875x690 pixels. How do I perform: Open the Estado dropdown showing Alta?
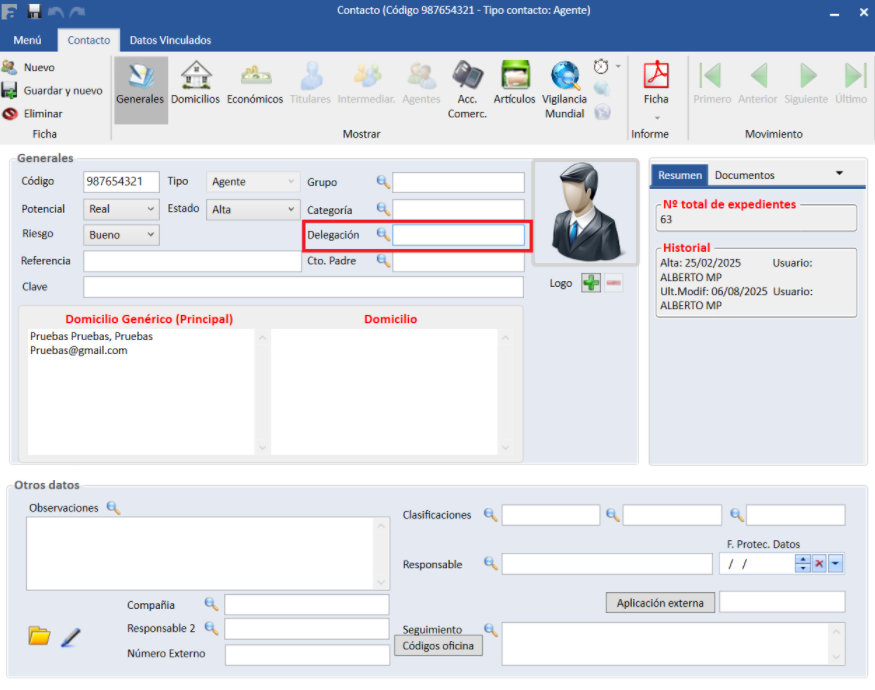pyautogui.click(x=291, y=210)
